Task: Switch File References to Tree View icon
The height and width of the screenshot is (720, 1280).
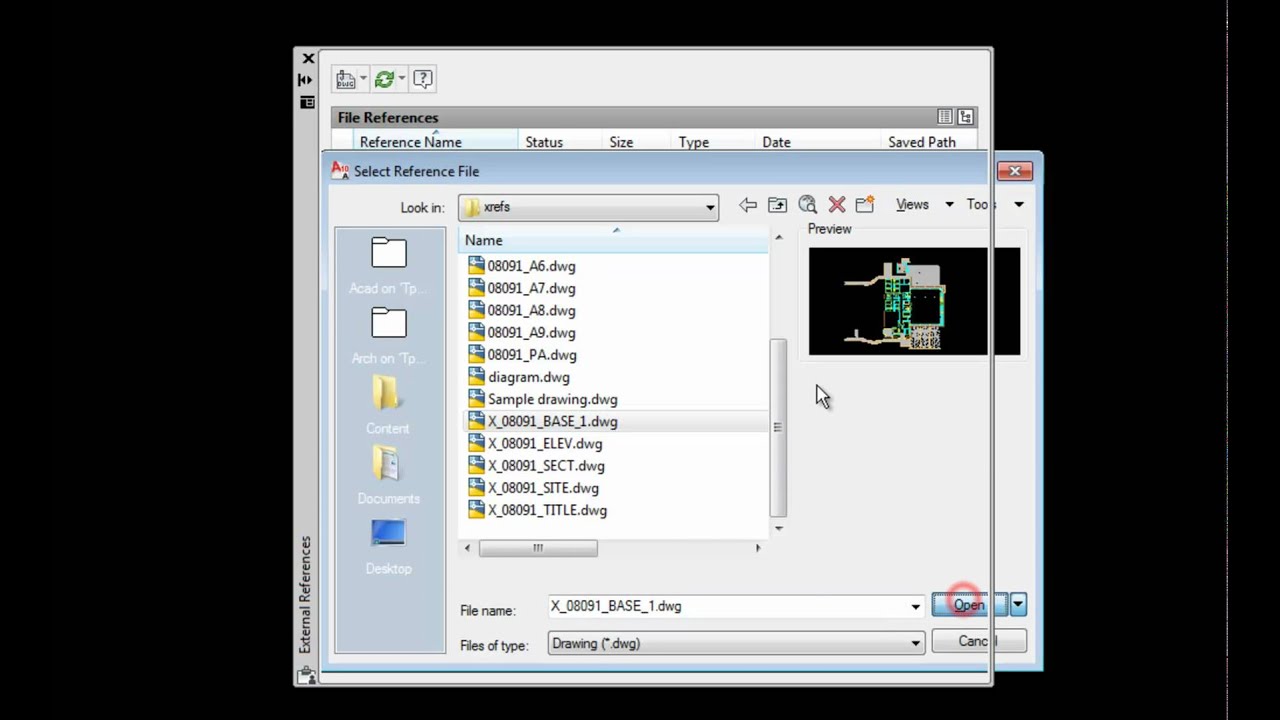Action: click(x=966, y=117)
